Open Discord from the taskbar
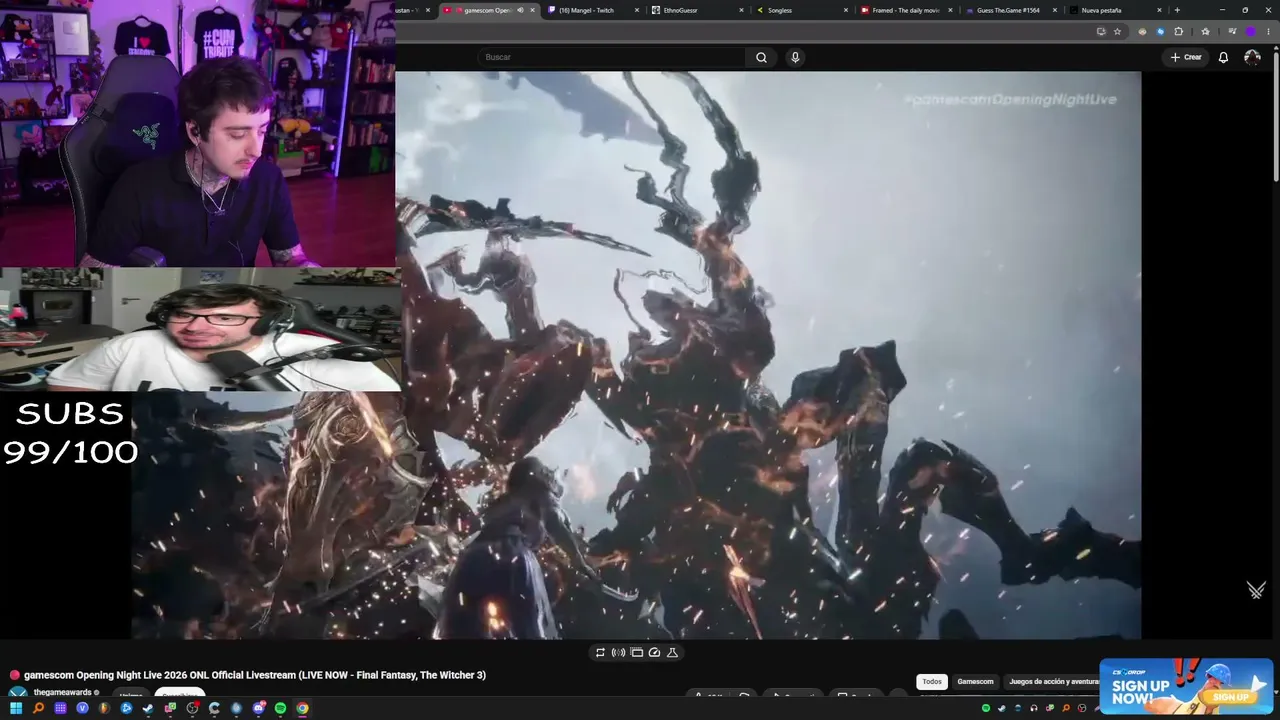This screenshot has width=1280, height=720. [x=258, y=708]
